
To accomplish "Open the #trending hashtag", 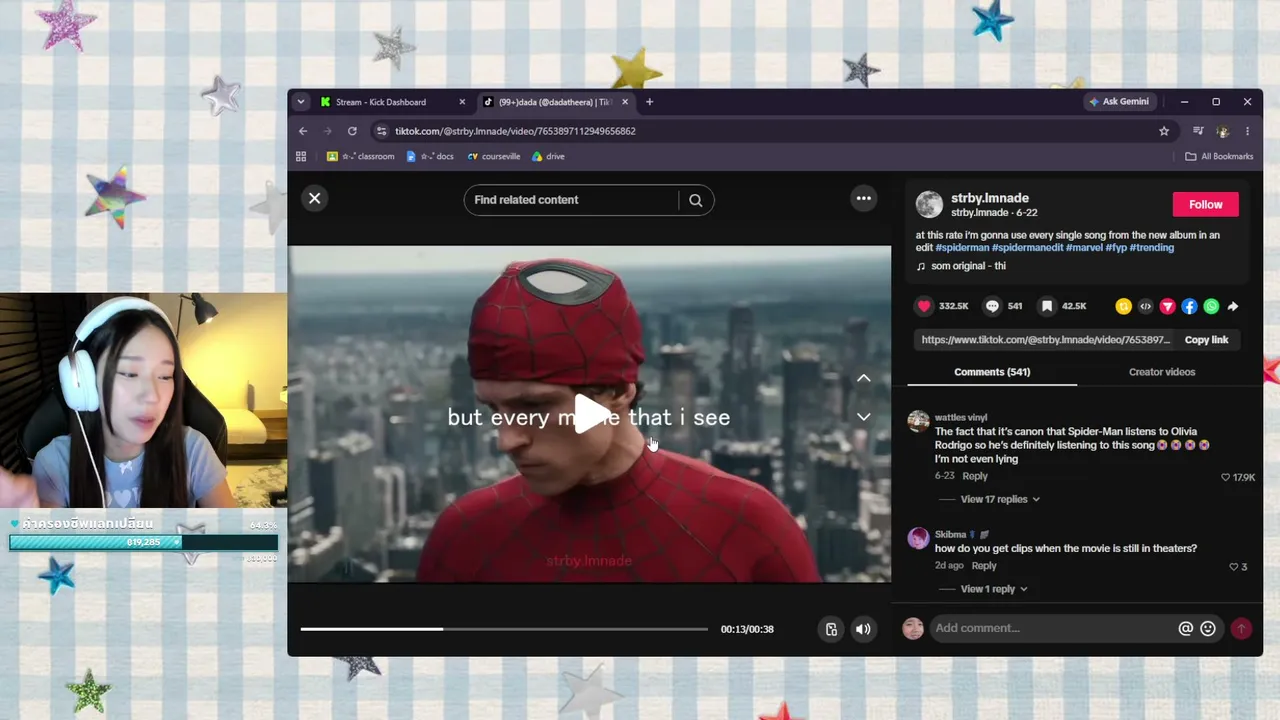I will [1152, 247].
